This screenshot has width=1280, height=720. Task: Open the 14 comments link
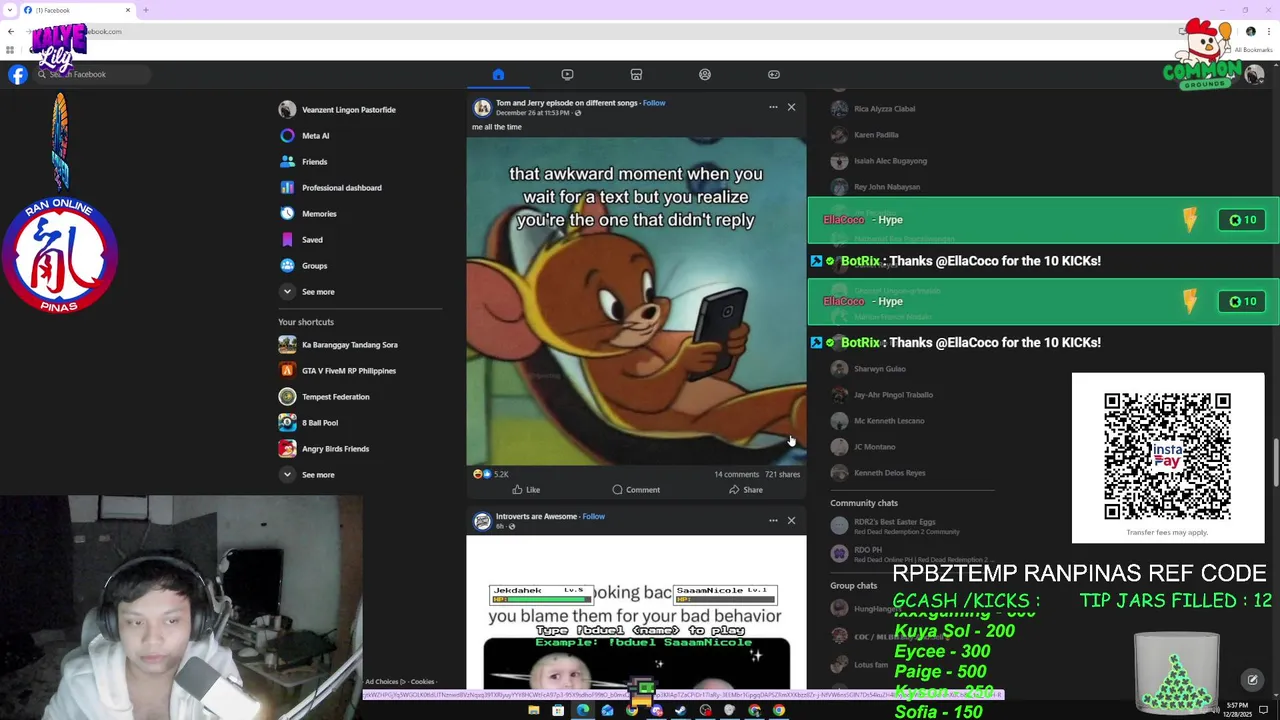click(736, 474)
